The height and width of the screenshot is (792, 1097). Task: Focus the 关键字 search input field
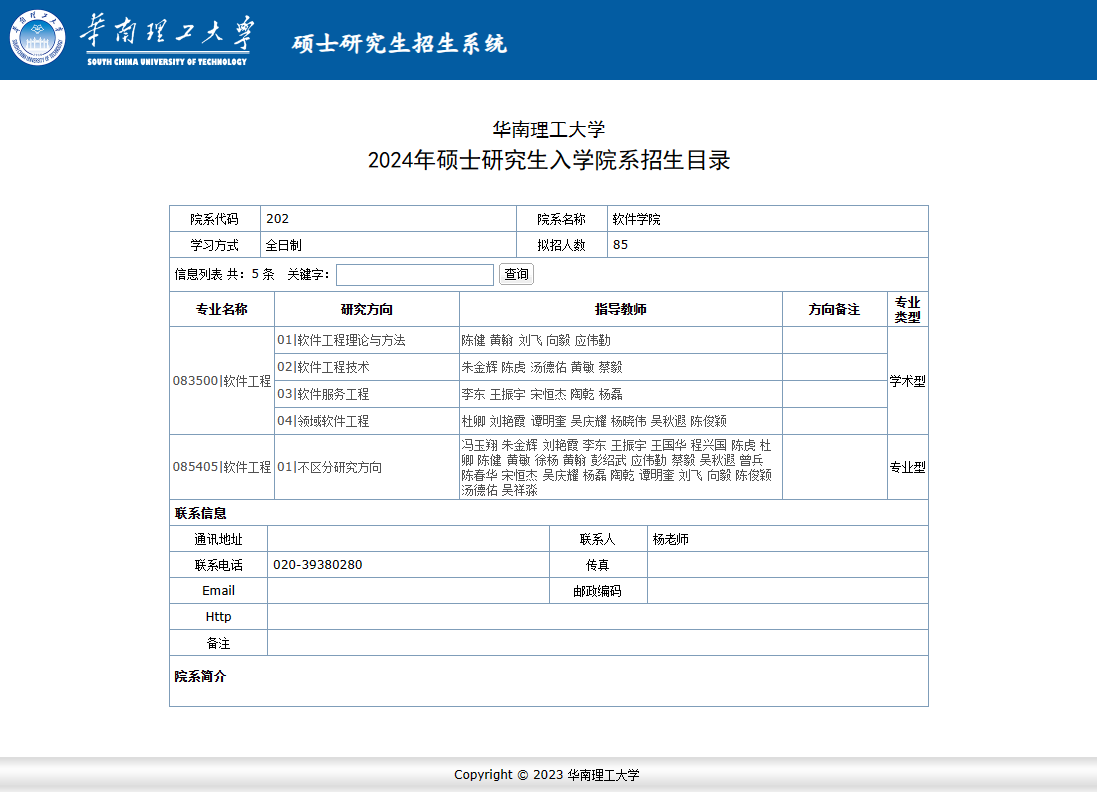click(x=415, y=274)
